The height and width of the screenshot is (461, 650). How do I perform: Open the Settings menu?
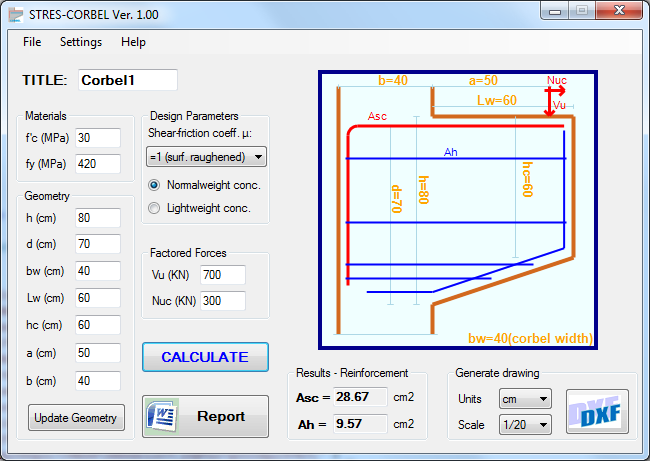(x=81, y=42)
